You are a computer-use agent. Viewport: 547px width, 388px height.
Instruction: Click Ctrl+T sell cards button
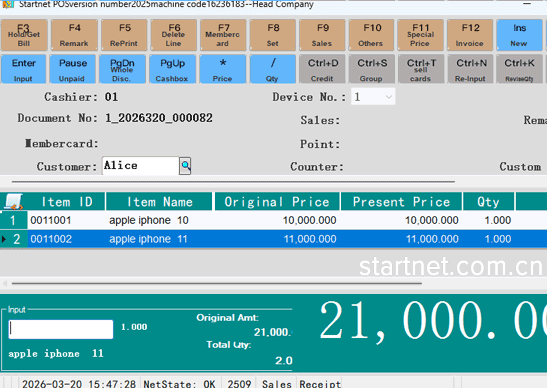click(x=421, y=69)
